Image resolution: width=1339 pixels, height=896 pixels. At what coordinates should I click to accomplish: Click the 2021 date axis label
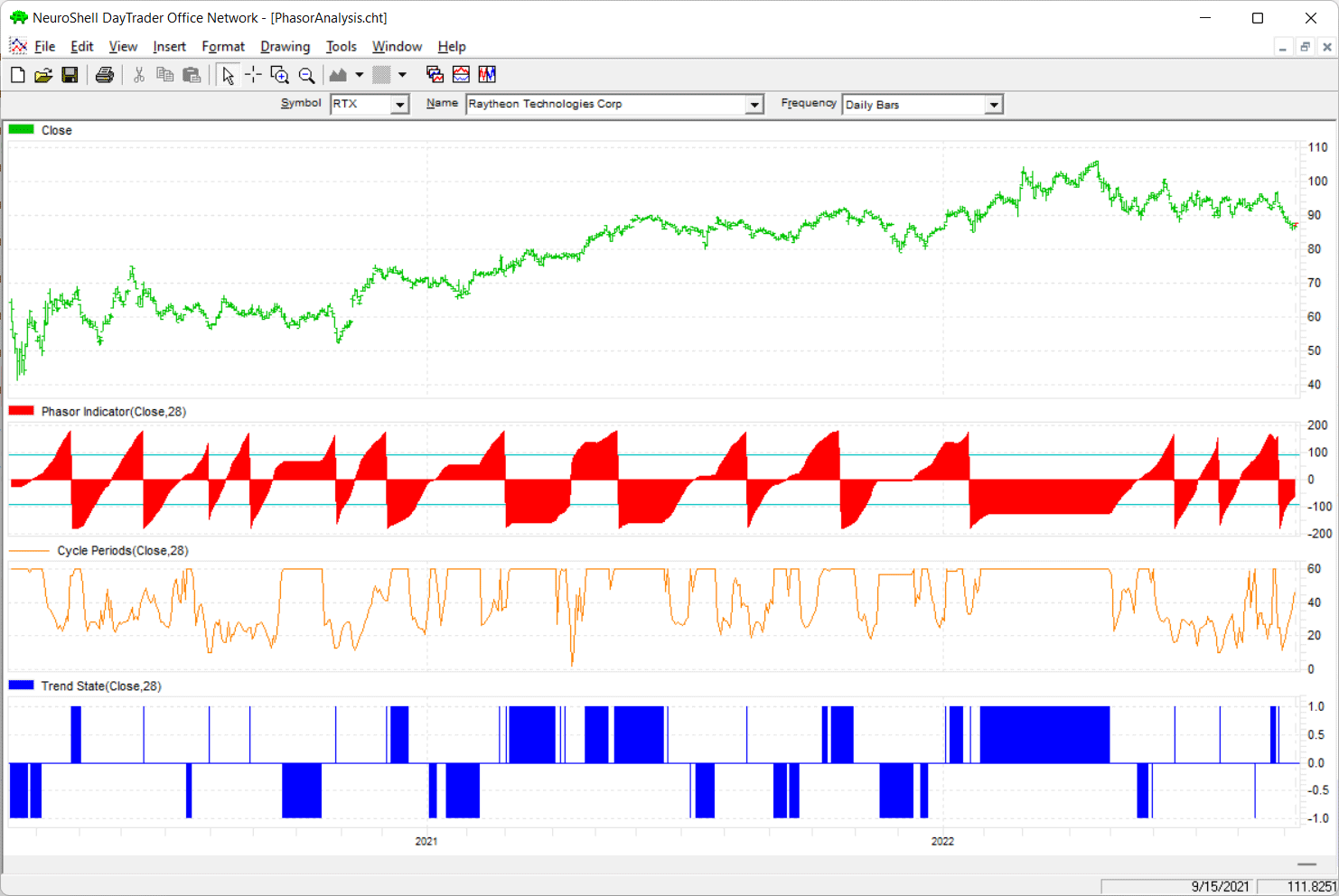426,841
